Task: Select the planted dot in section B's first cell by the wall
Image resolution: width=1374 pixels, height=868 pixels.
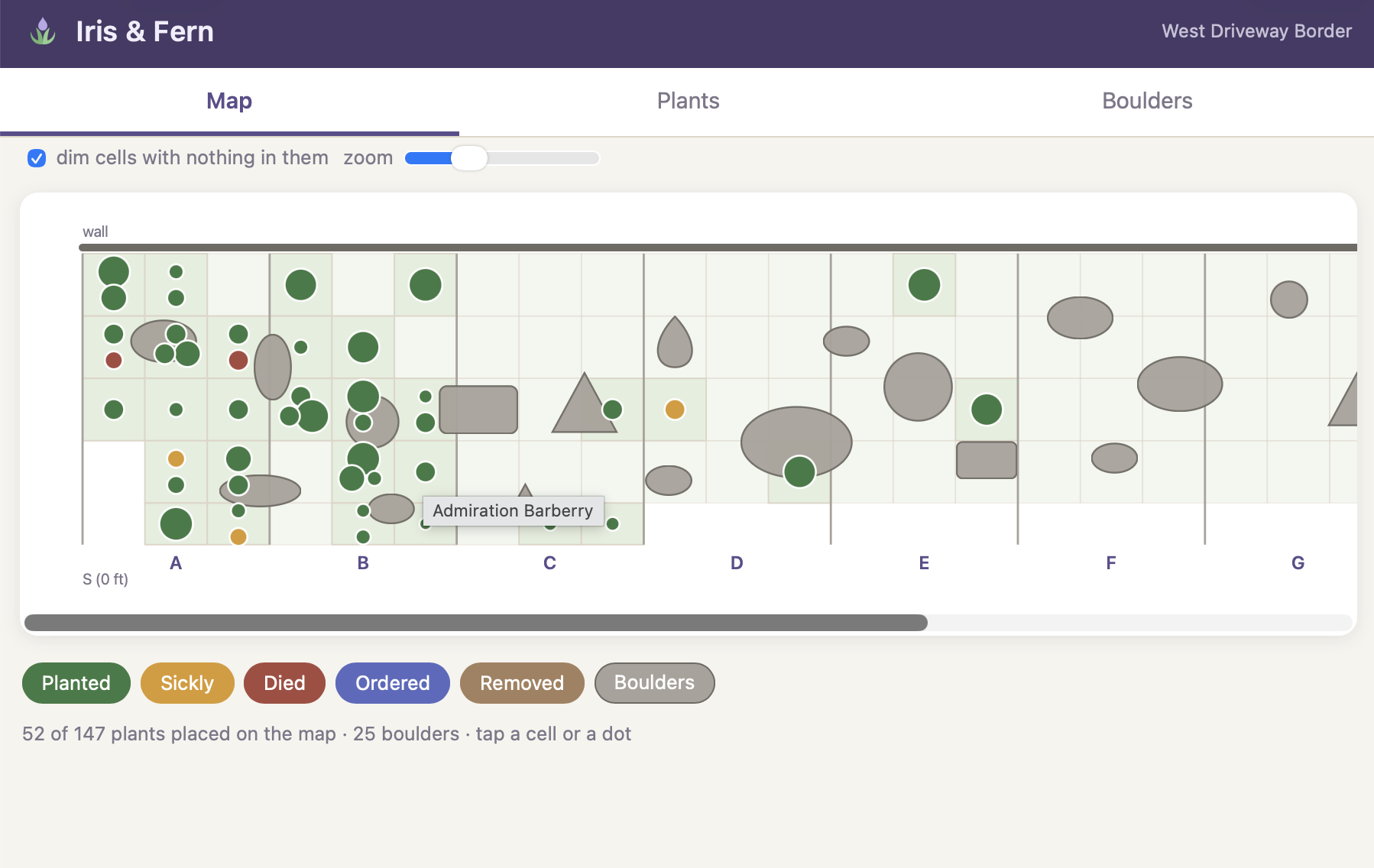Action: [x=301, y=285]
